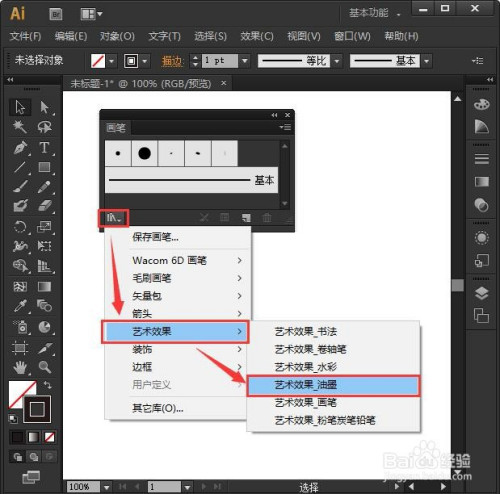Click the New Brush button
500x494 pixels.
click(x=246, y=218)
